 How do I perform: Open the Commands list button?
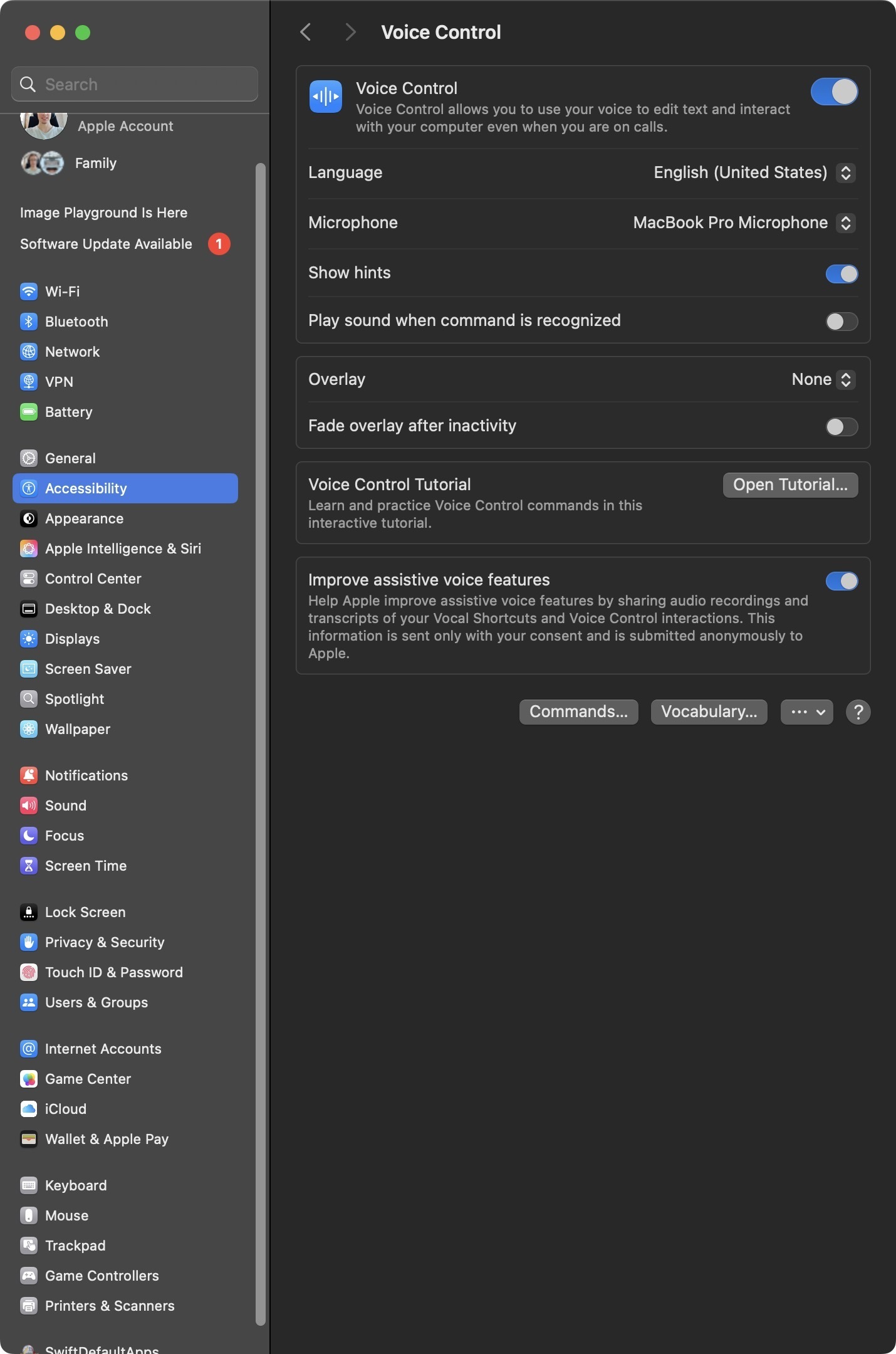579,712
